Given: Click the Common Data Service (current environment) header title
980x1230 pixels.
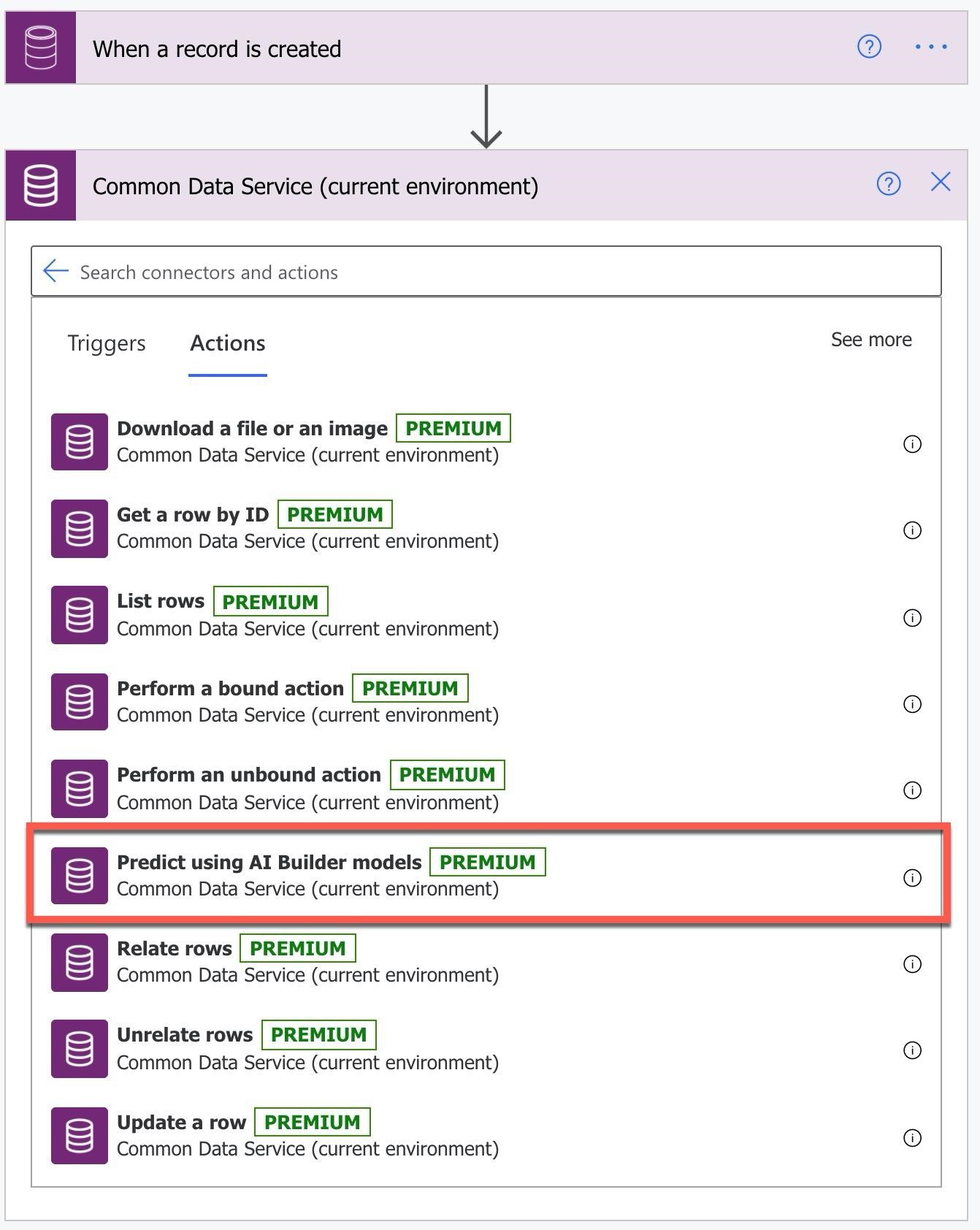Looking at the screenshot, I should tap(315, 187).
